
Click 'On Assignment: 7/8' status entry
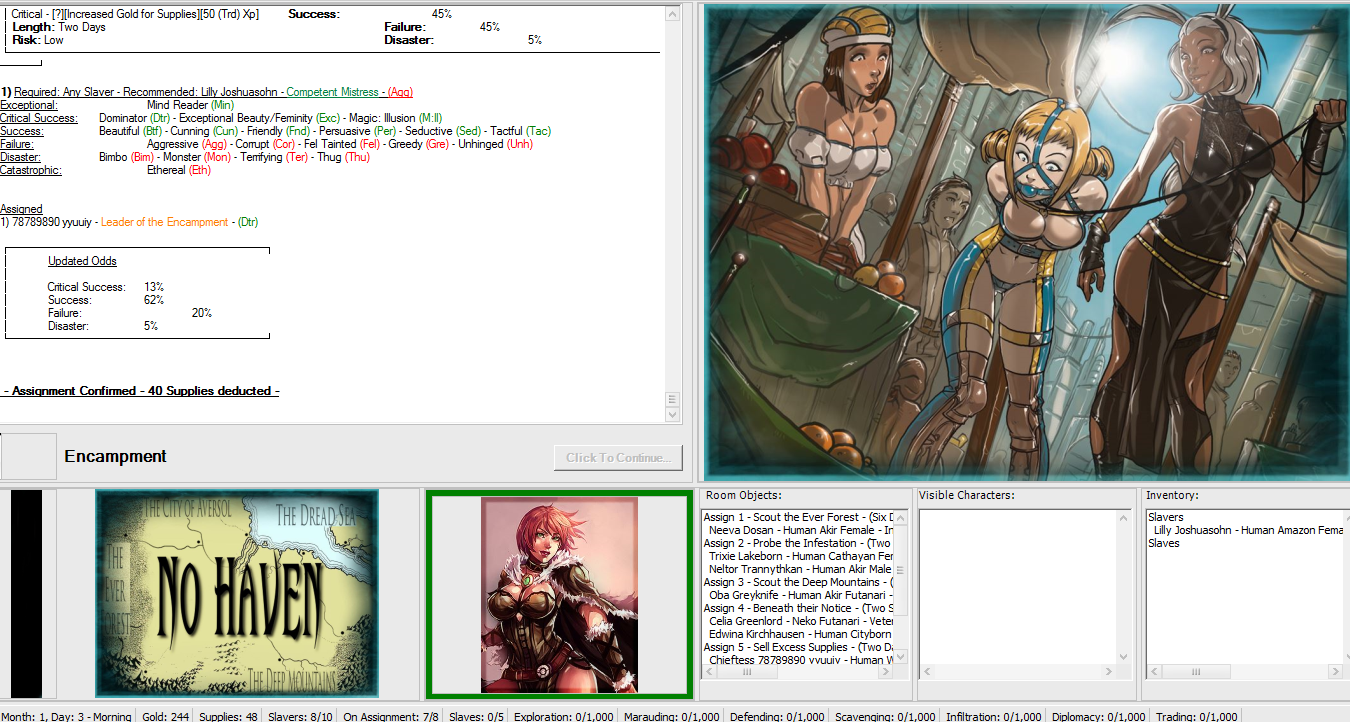(x=393, y=716)
